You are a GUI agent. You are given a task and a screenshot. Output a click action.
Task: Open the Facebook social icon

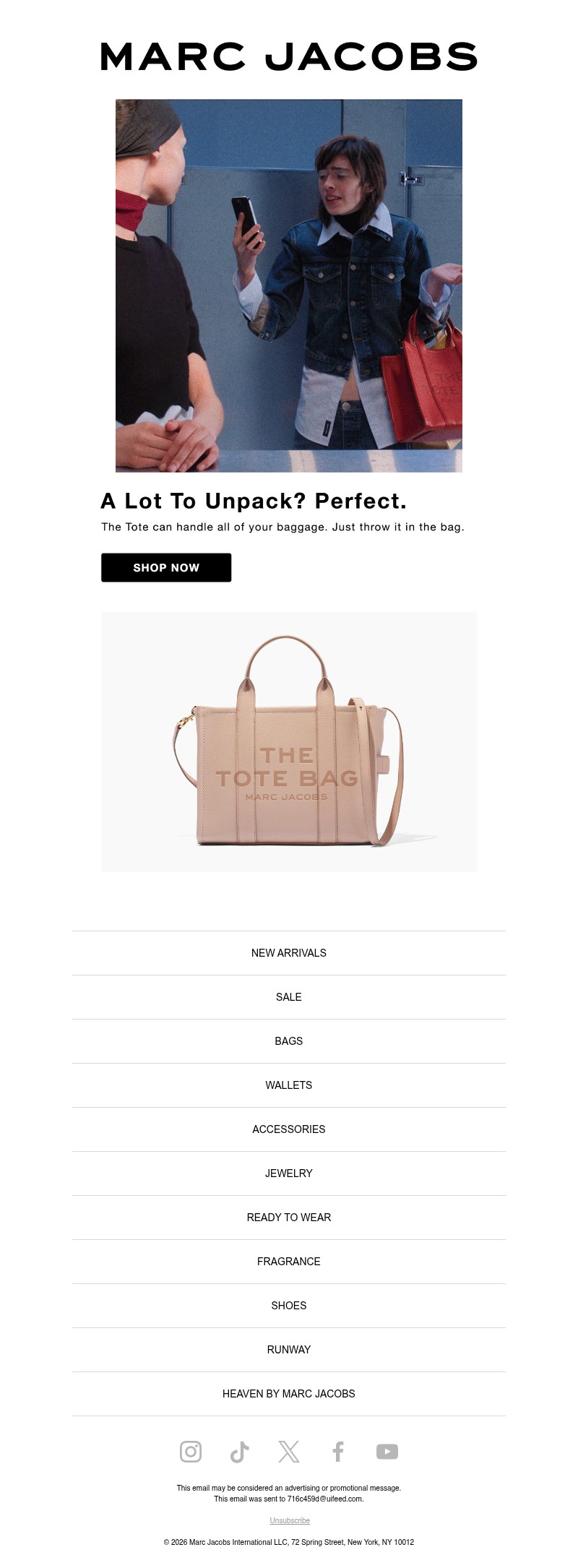[x=338, y=1451]
